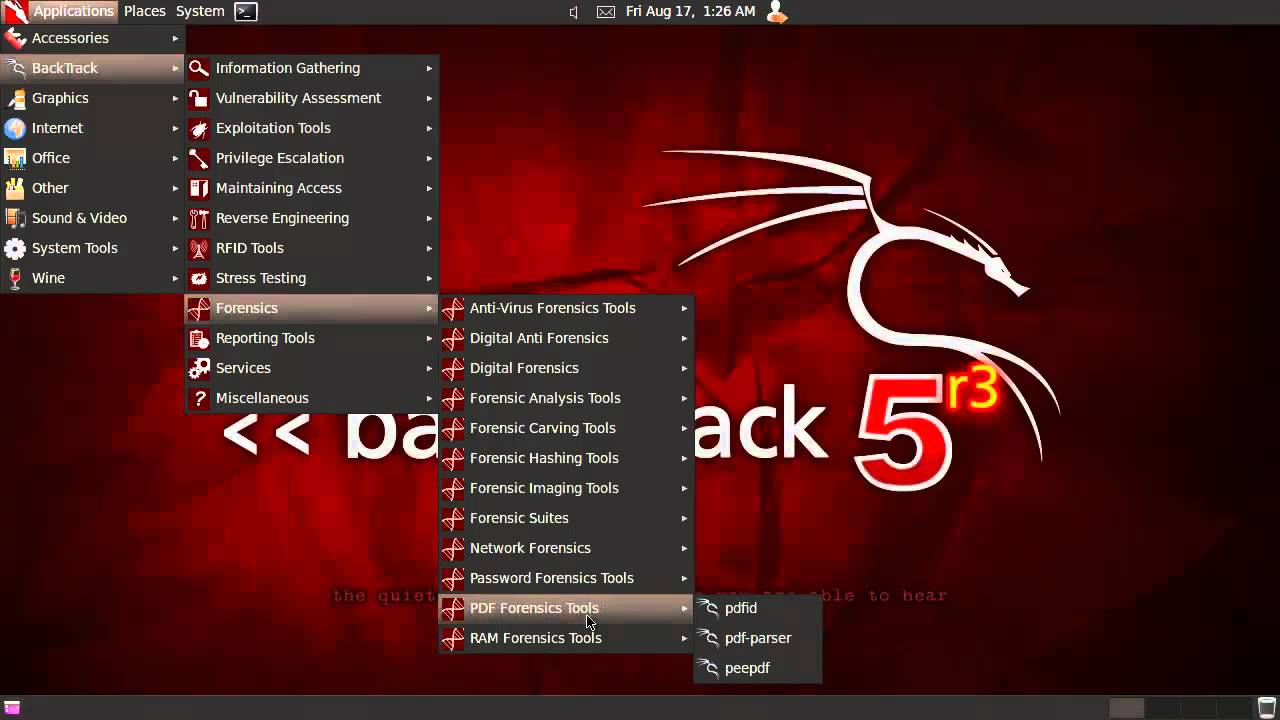Viewport: 1280px width, 720px height.
Task: Click the user session icon
Action: 777,12
